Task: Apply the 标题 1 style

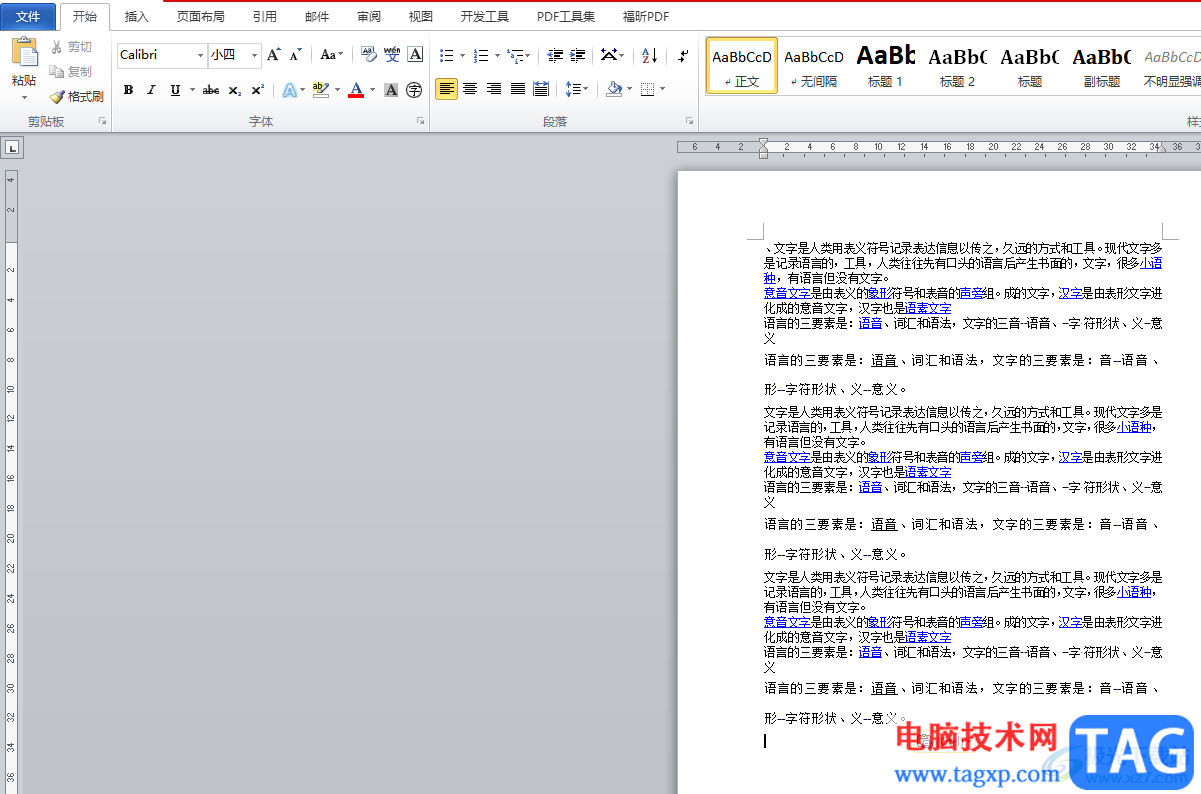Action: (x=885, y=66)
